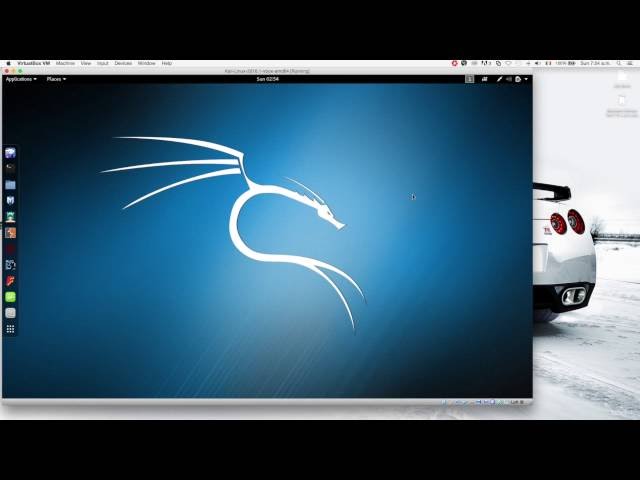This screenshot has width=640, height=480.
Task: Expand Kali system menu dropdown arrow
Action: point(526,79)
